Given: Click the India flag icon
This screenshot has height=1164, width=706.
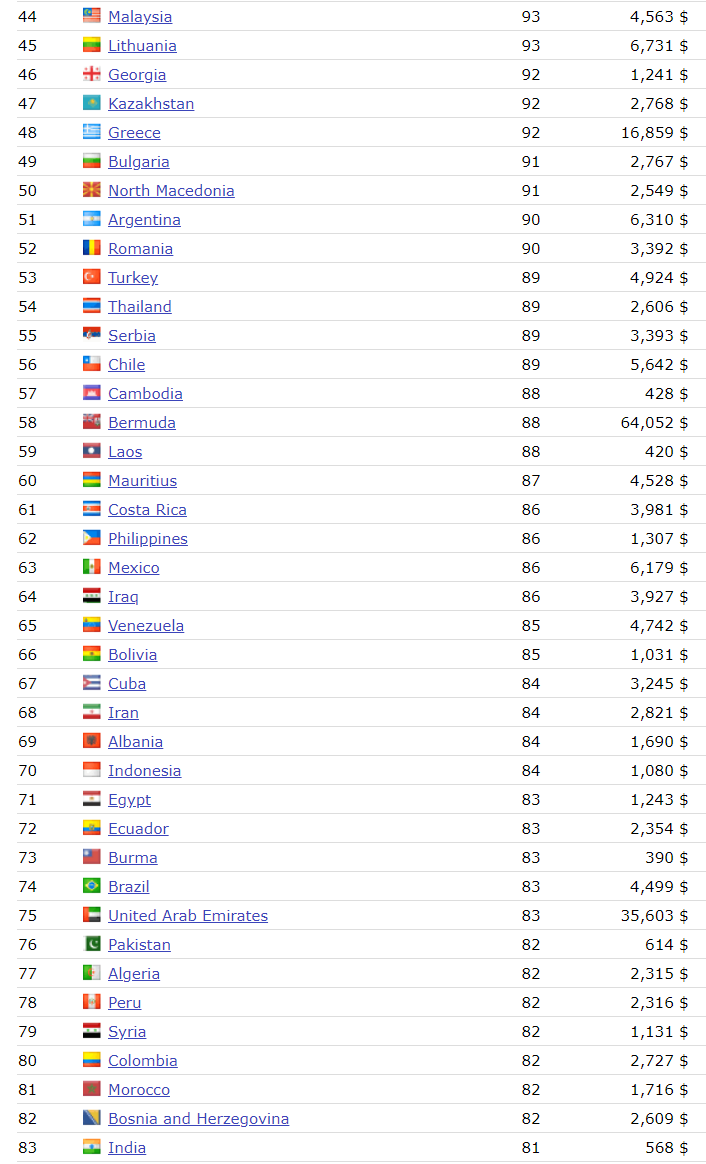Looking at the screenshot, I should point(91,1147).
